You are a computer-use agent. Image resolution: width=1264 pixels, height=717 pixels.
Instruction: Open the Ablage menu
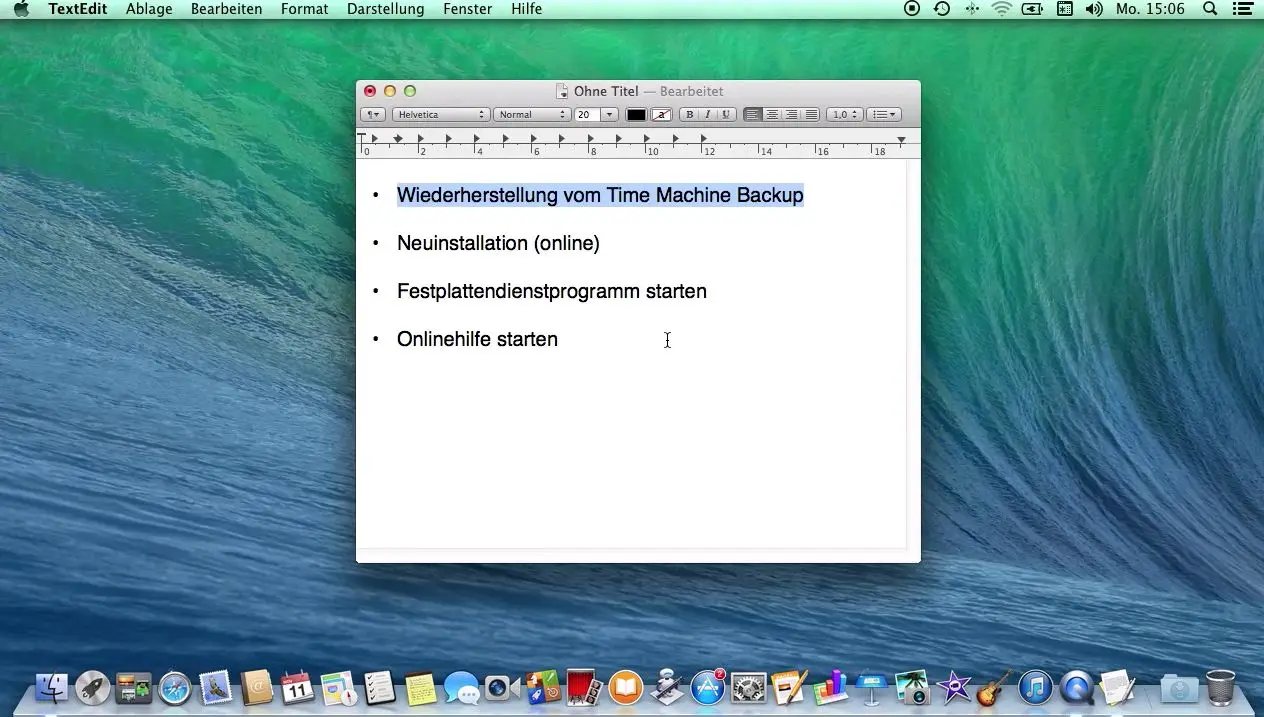[x=149, y=9]
